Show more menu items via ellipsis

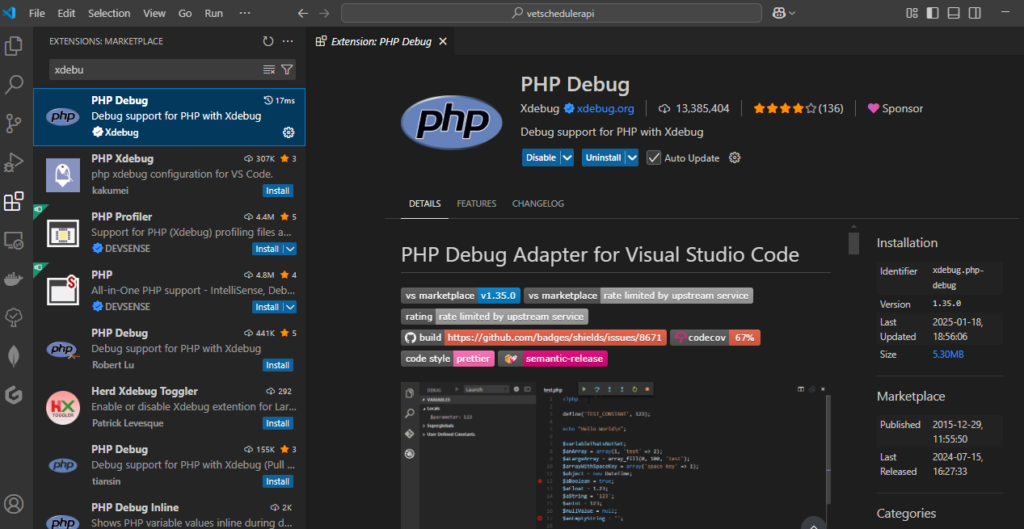[x=245, y=13]
